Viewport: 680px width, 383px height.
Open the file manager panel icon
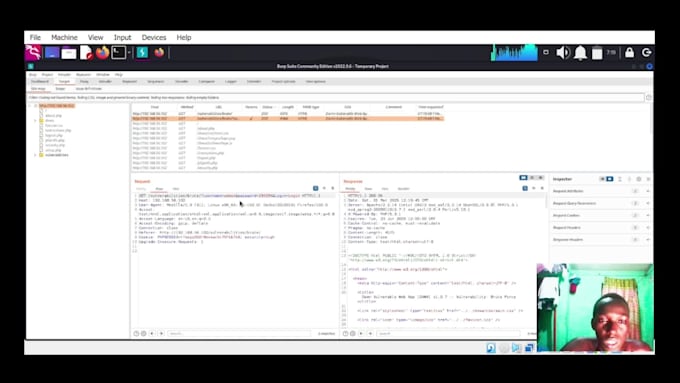coord(69,53)
